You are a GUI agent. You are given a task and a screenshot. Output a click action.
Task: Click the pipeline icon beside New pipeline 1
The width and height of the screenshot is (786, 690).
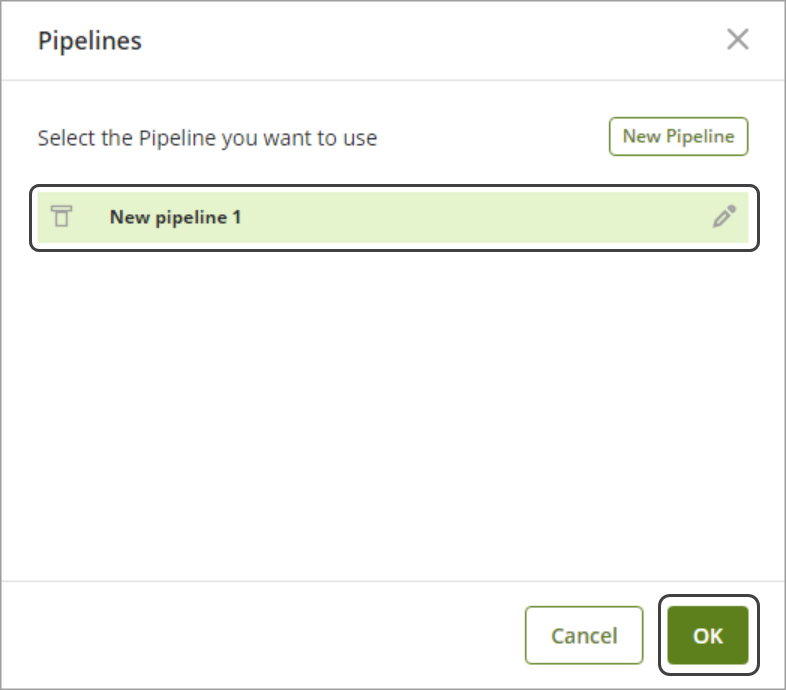62,217
